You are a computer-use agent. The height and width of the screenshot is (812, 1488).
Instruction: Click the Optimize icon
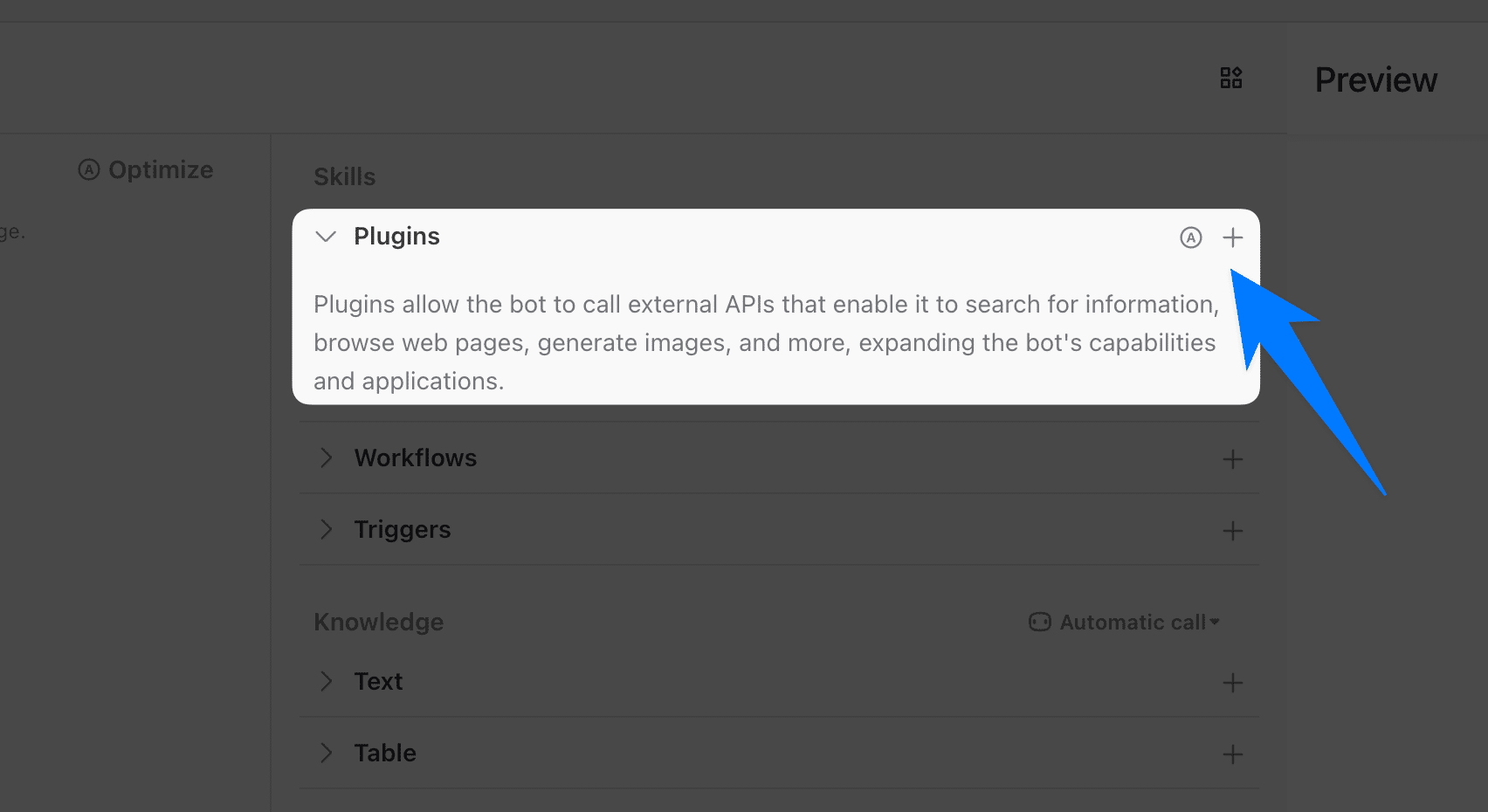click(x=89, y=169)
